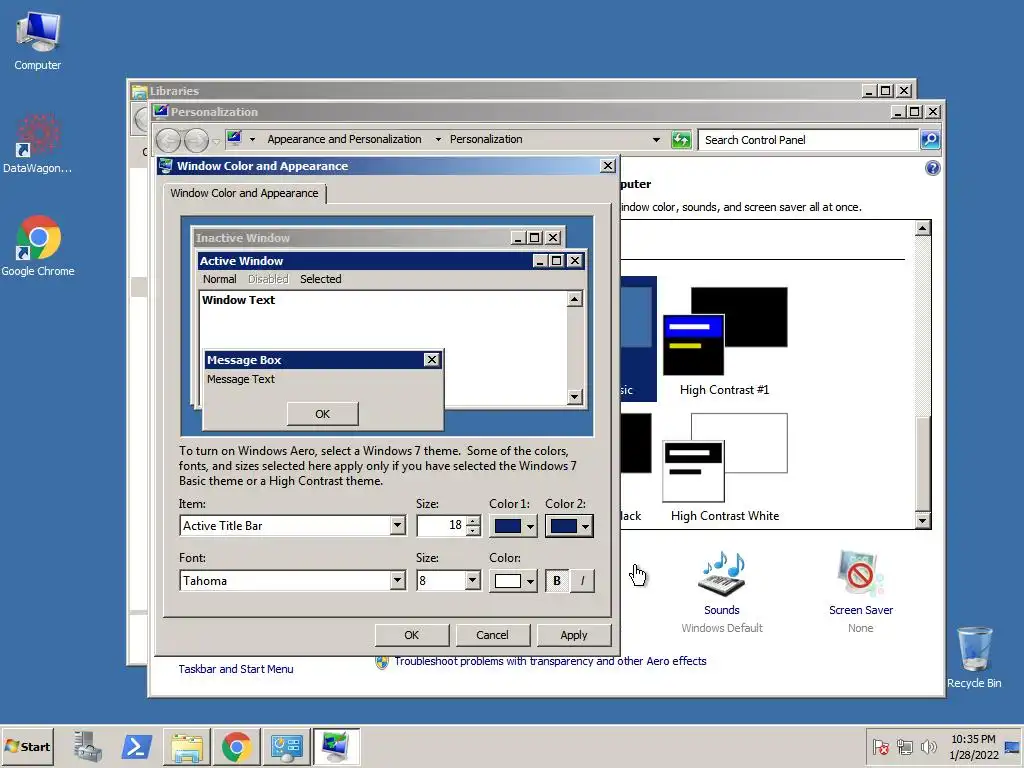Open Troubleshoot problems with transparency link

(550, 661)
